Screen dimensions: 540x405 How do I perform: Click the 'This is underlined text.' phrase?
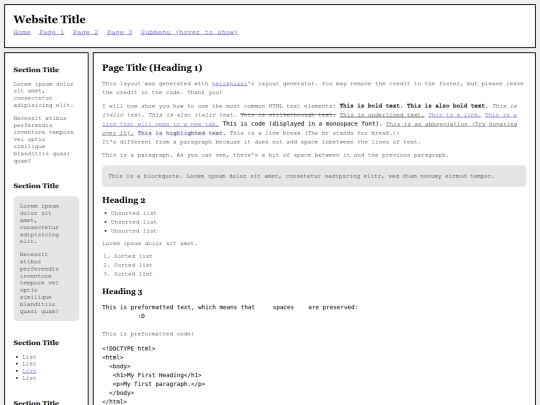(382, 115)
